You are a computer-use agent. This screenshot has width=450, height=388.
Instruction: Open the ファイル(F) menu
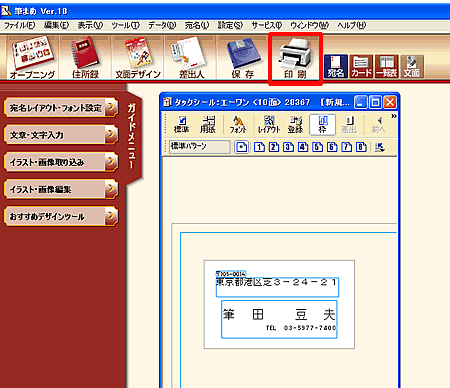point(19,25)
